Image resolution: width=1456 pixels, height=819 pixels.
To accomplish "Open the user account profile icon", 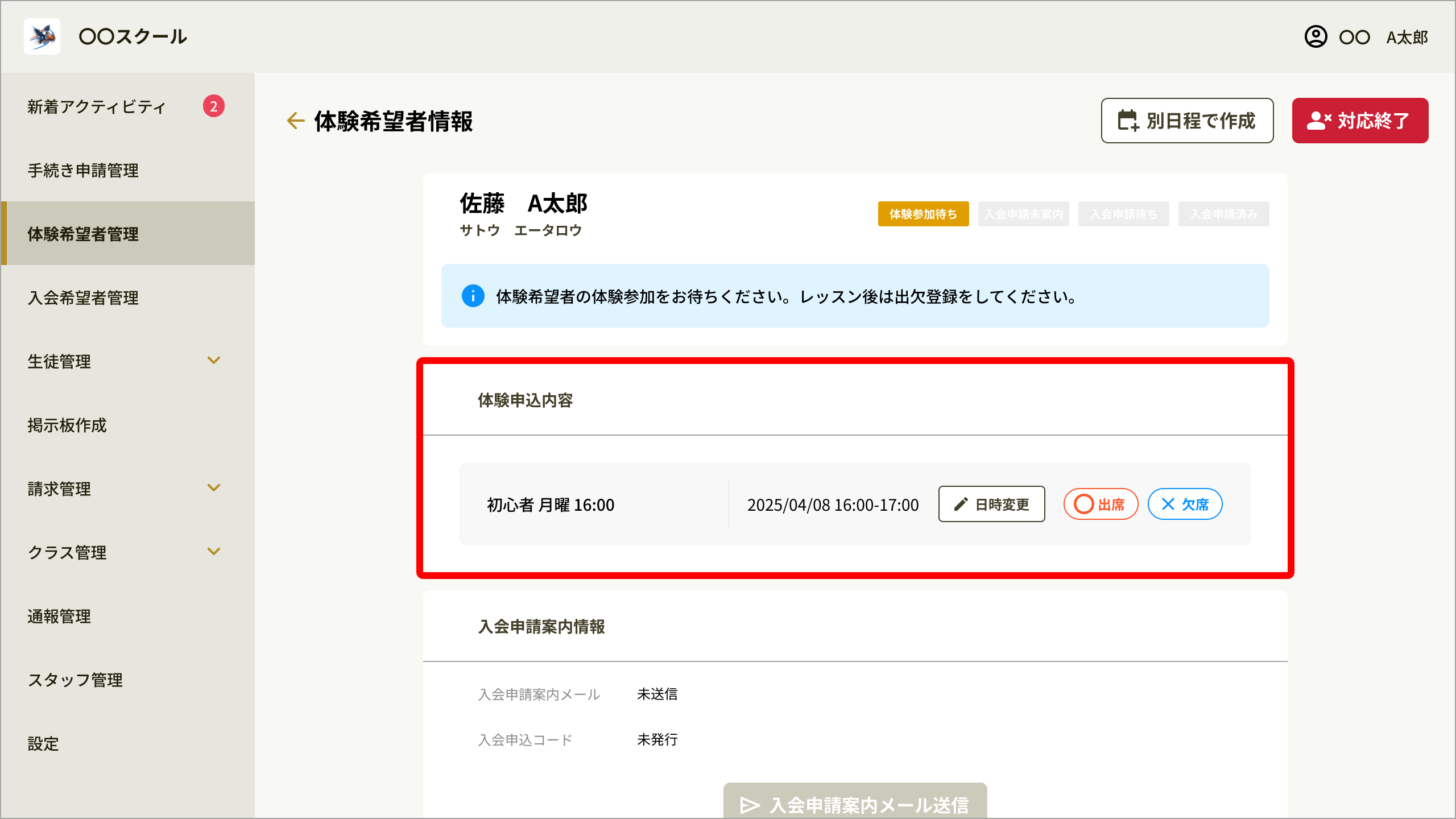I will point(1316,37).
